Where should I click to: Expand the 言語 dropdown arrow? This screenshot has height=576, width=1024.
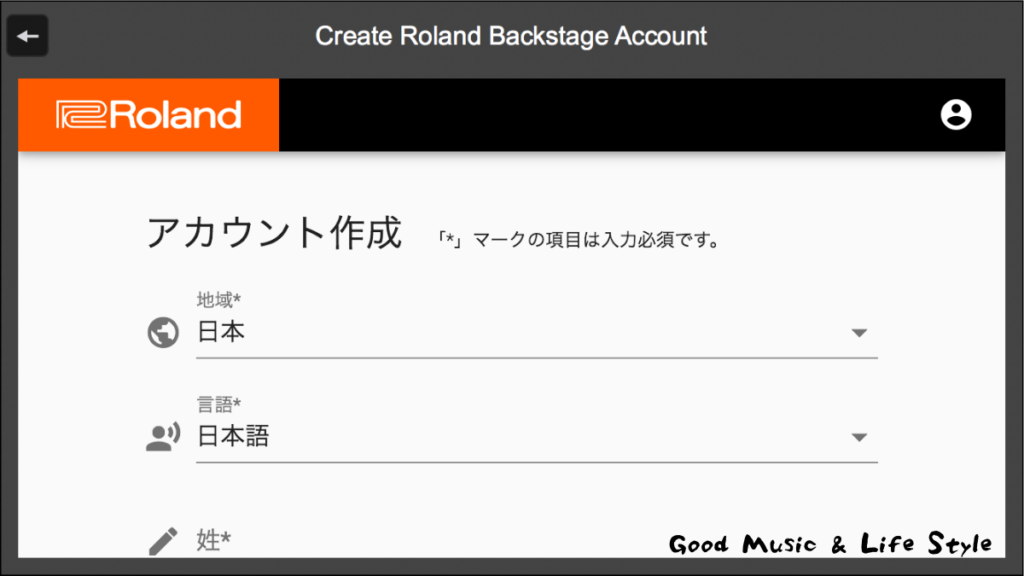point(859,438)
